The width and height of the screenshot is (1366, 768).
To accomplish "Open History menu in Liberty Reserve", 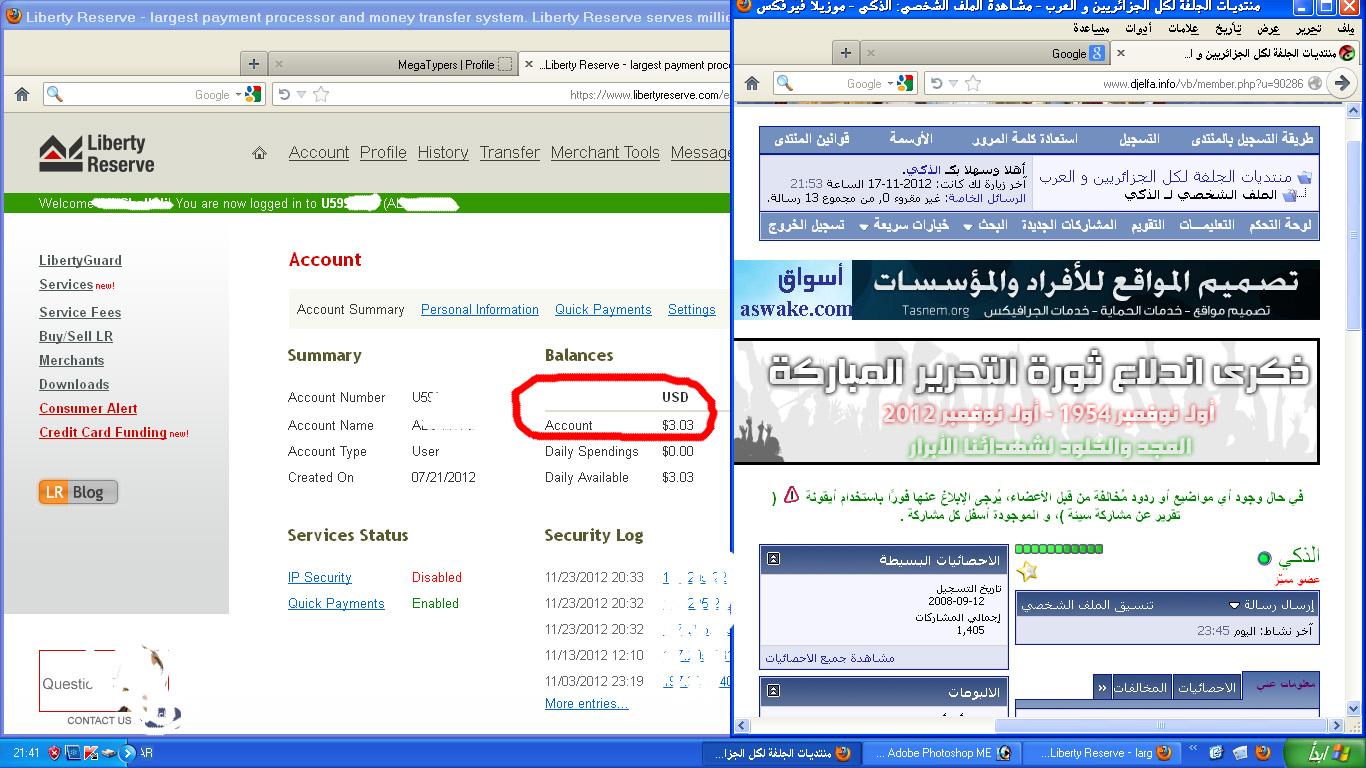I will pos(443,152).
